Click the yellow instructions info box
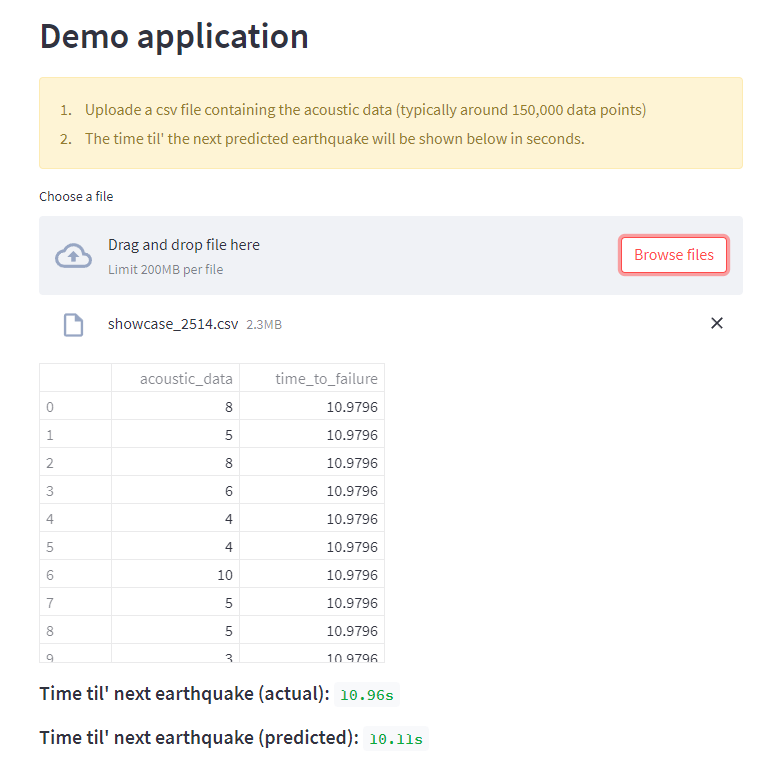 click(x=391, y=123)
